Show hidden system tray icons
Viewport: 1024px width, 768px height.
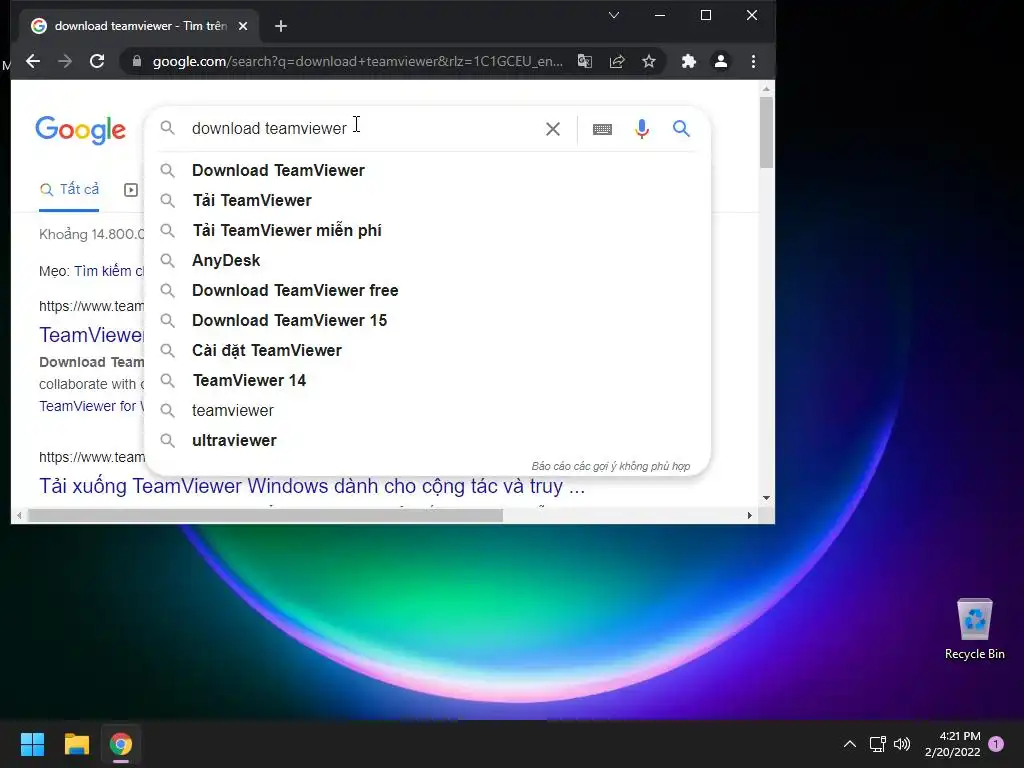pyautogui.click(x=849, y=744)
